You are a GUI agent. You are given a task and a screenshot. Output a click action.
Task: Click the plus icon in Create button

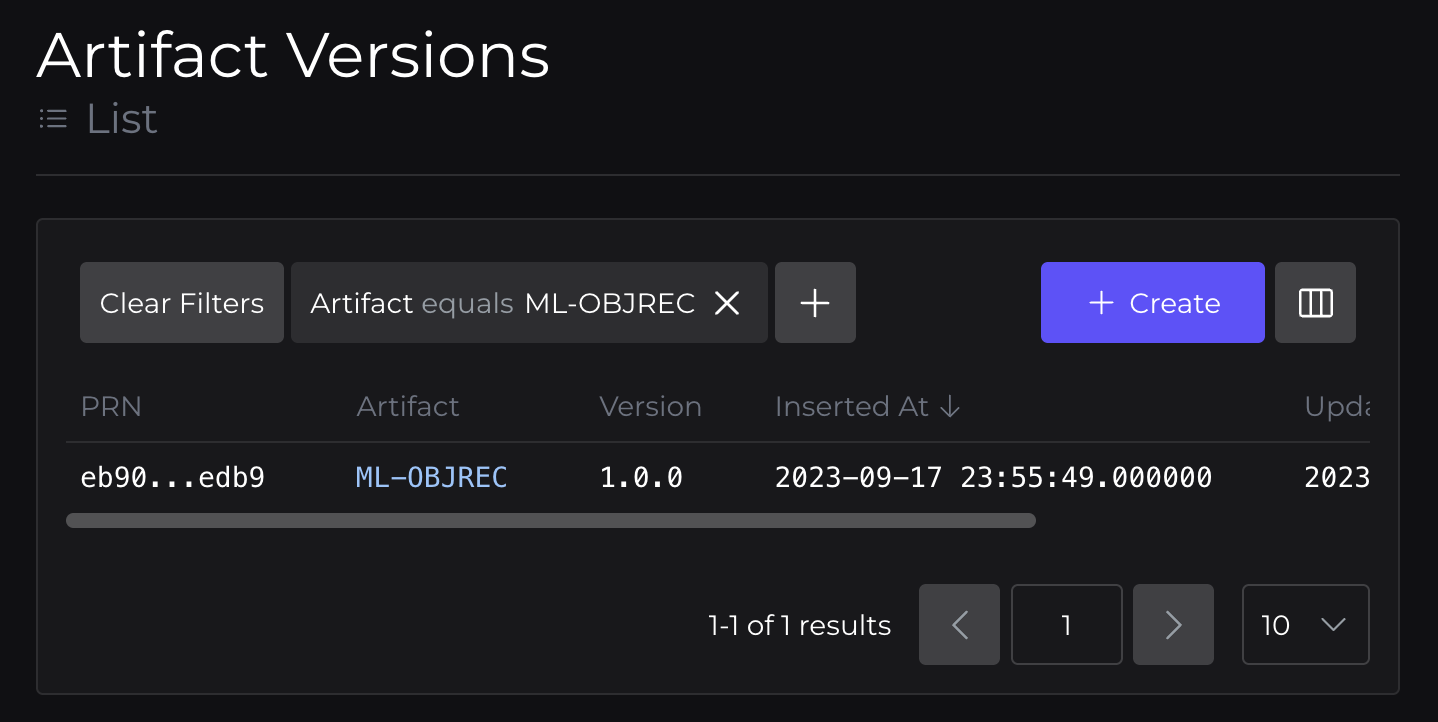[x=1101, y=303]
